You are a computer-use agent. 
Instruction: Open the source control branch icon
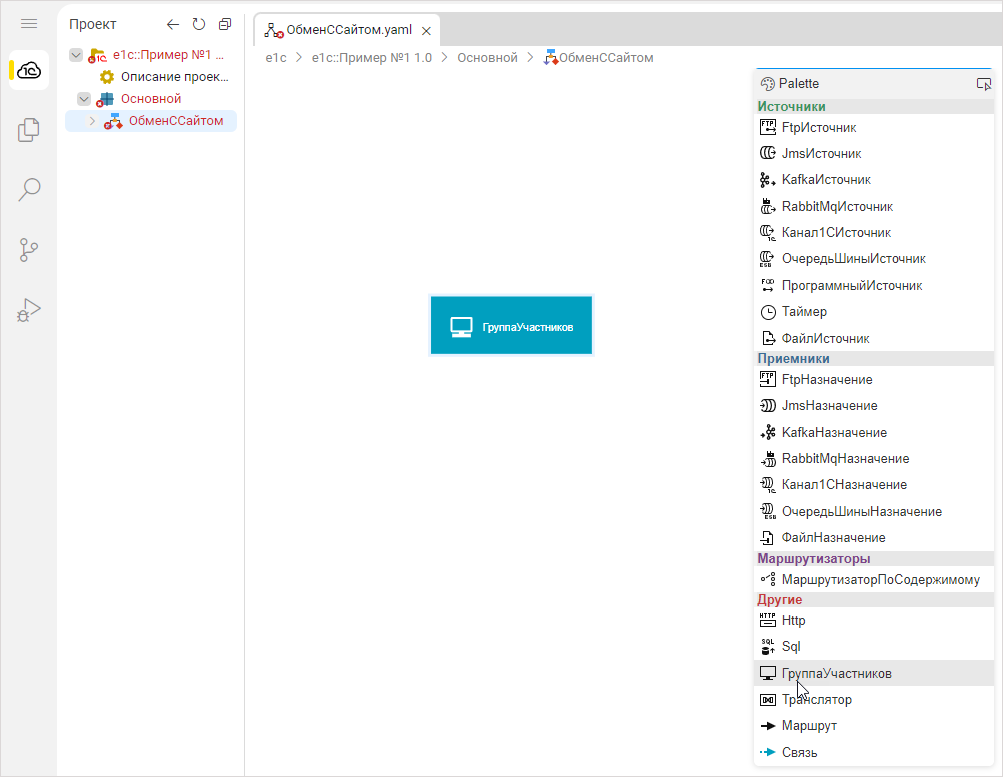click(x=29, y=249)
